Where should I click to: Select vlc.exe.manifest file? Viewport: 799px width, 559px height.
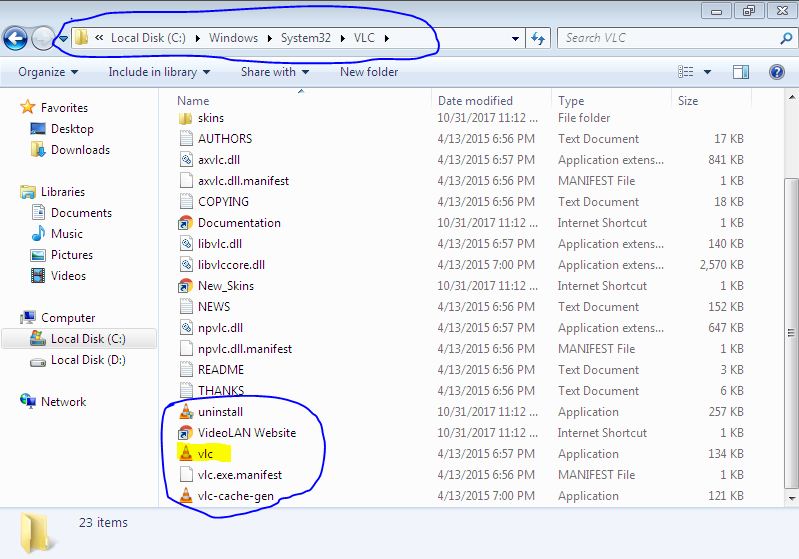tap(240, 474)
